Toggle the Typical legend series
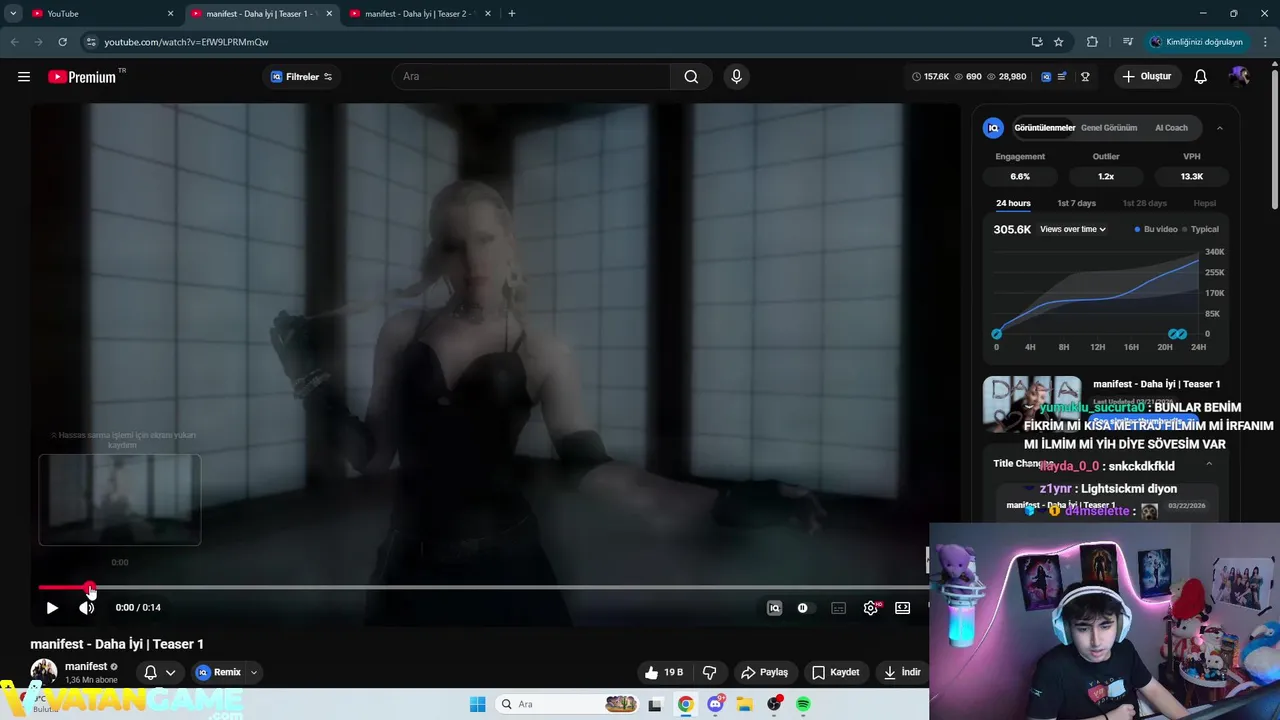The image size is (1280, 720). click(1201, 229)
